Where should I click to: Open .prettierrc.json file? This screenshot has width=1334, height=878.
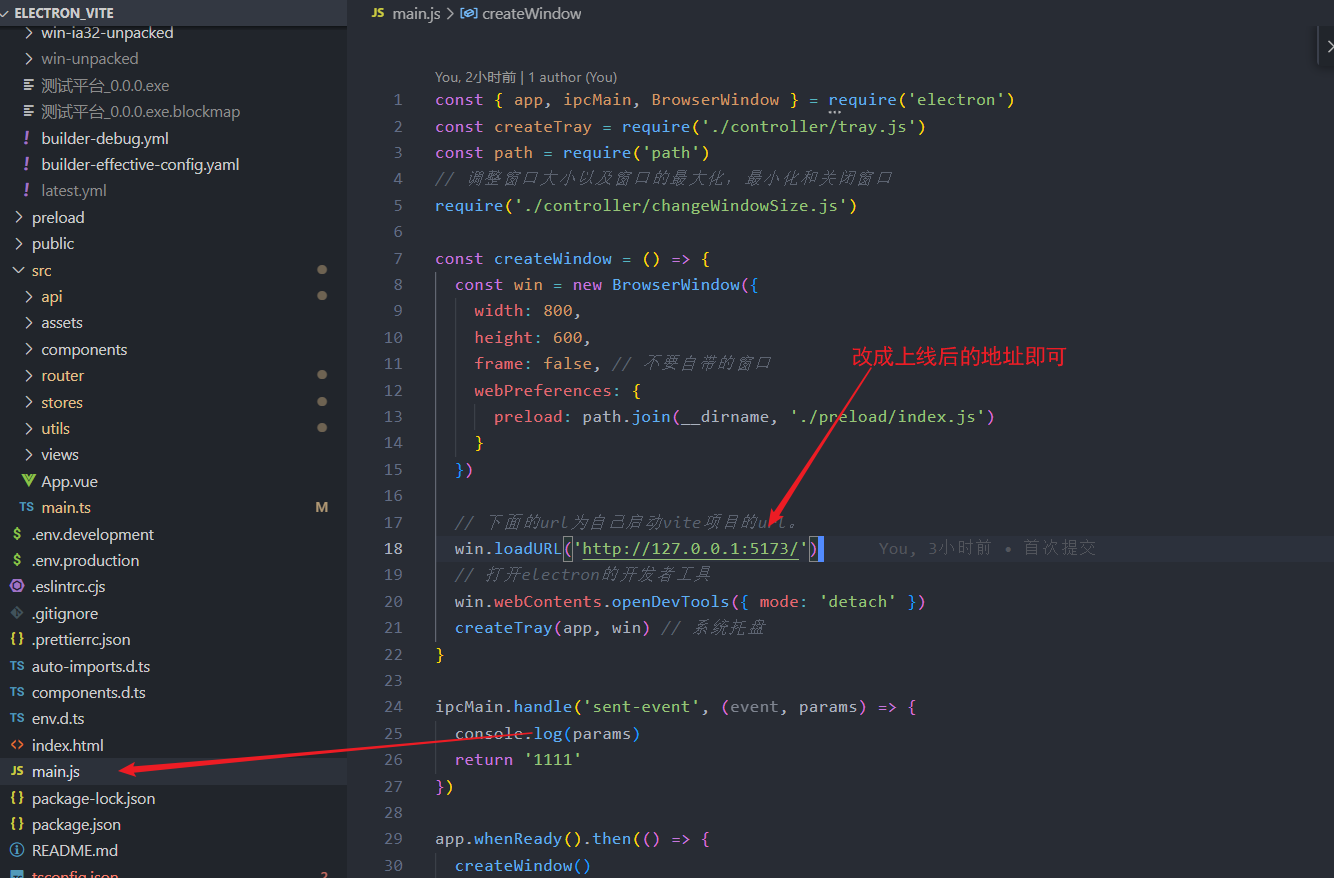point(81,640)
